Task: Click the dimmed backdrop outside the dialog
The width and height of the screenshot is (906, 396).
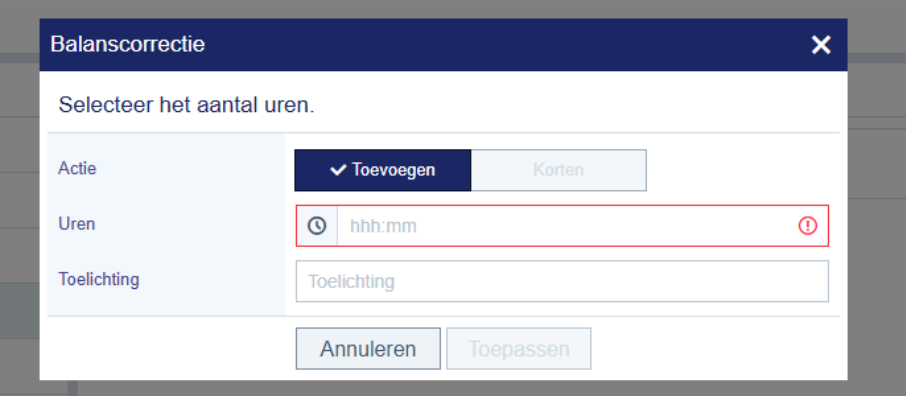Action: tap(877, 231)
